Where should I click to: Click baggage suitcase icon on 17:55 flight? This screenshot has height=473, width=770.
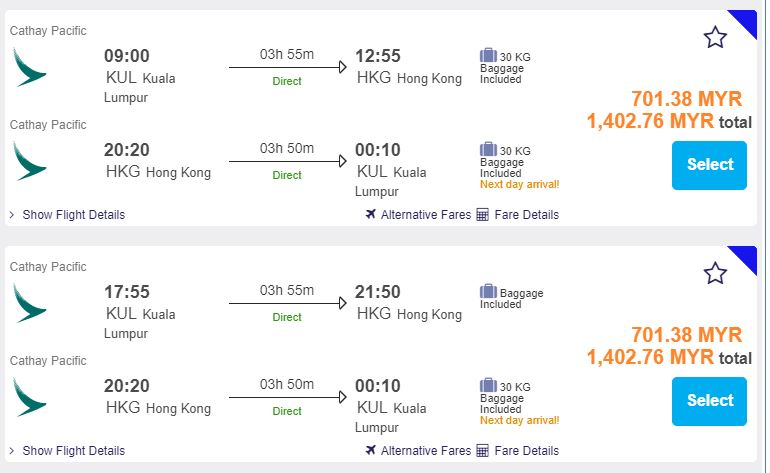tap(488, 292)
